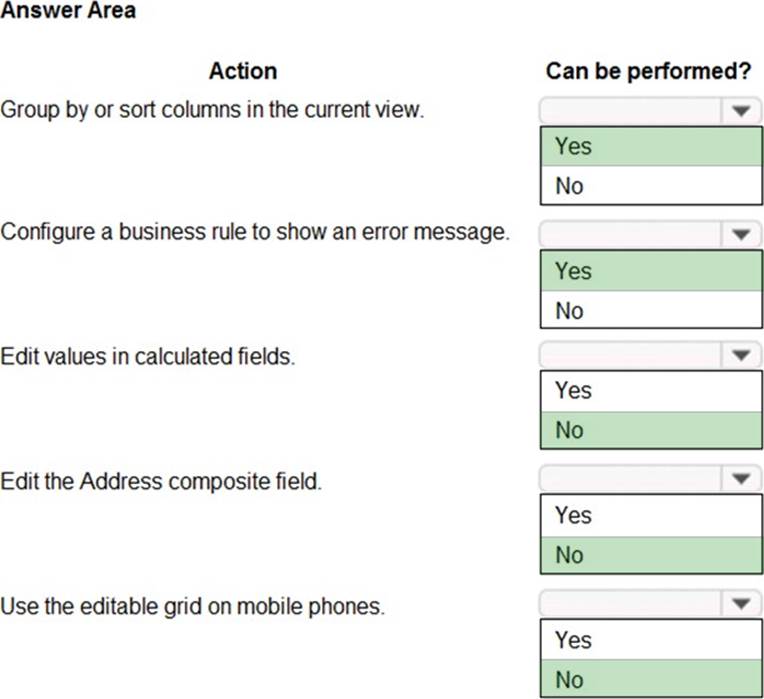Open dropdown arrow for Address composite field
The height and width of the screenshot is (699, 764).
[741, 480]
